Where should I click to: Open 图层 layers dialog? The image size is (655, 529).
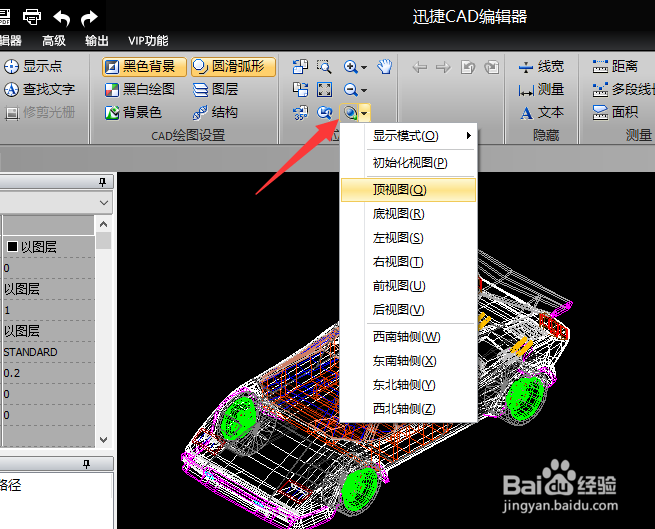click(x=216, y=89)
